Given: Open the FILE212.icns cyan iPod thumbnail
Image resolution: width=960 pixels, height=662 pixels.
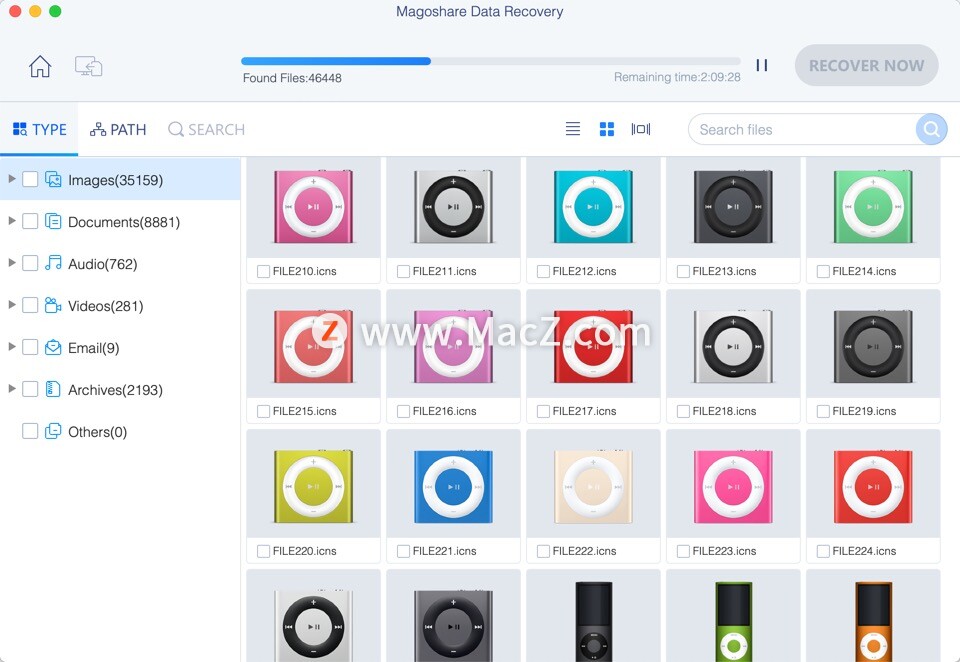Looking at the screenshot, I should 593,207.
